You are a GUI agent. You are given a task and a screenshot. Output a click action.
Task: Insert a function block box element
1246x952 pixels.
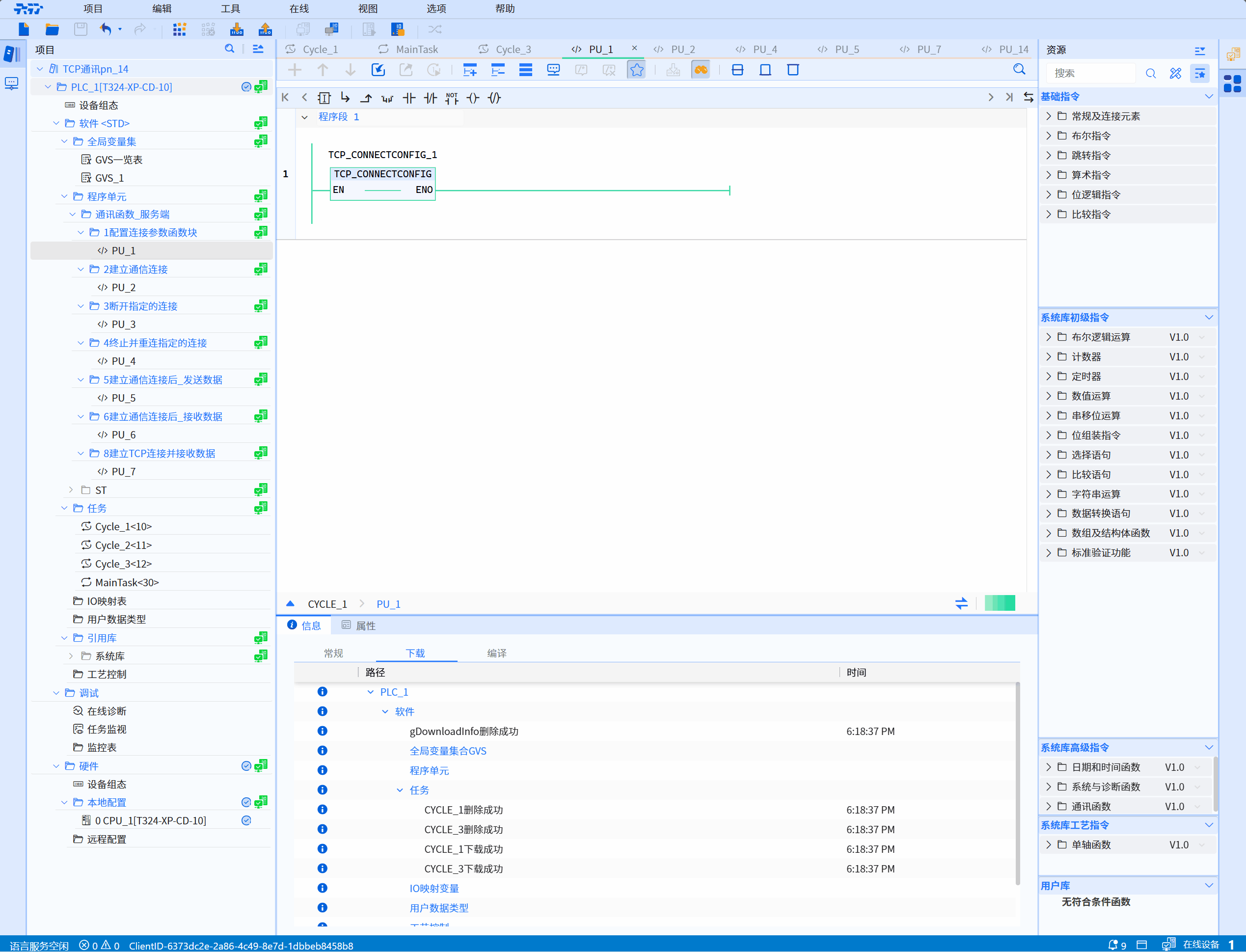(x=324, y=98)
